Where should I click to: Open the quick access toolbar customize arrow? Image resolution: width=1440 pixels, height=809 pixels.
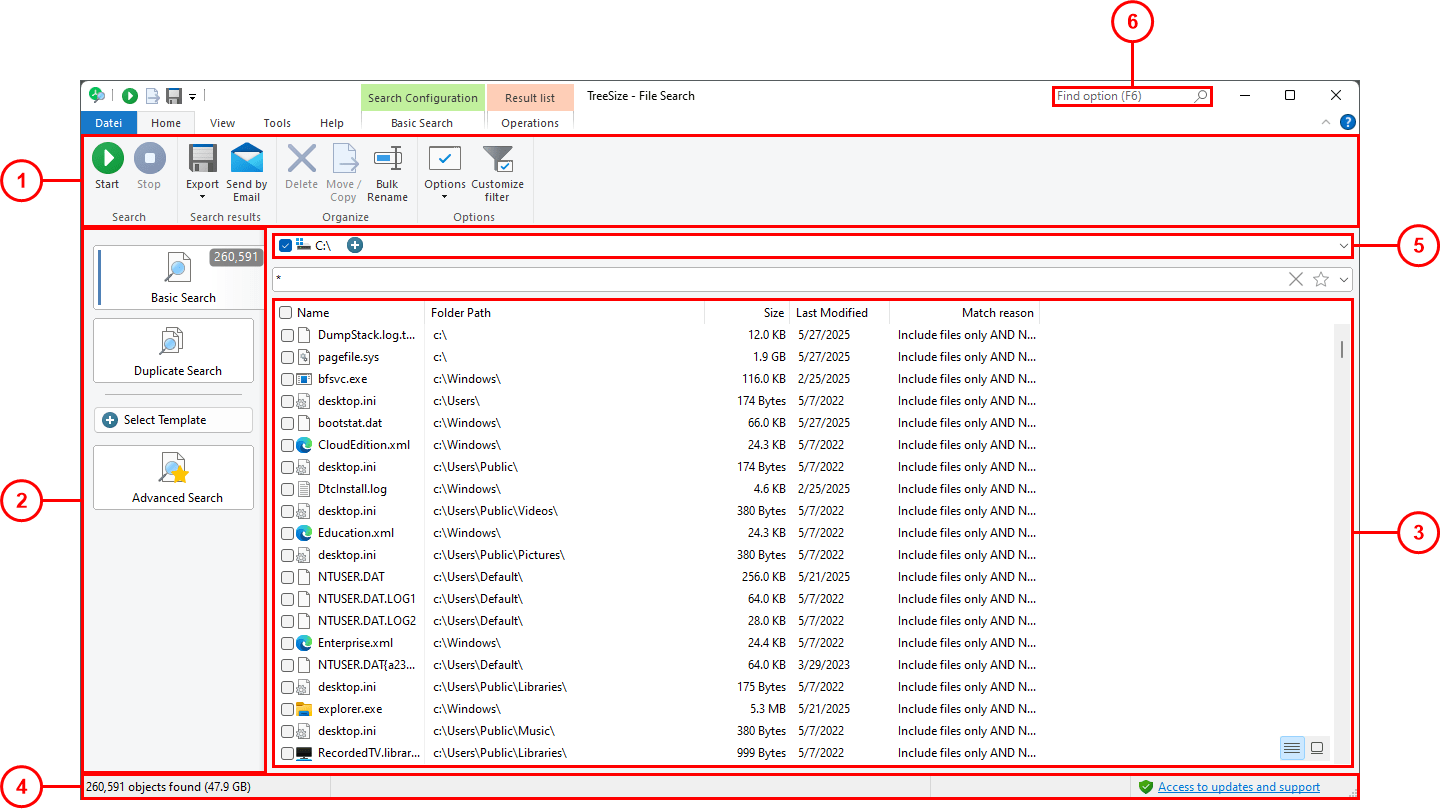tap(192, 96)
